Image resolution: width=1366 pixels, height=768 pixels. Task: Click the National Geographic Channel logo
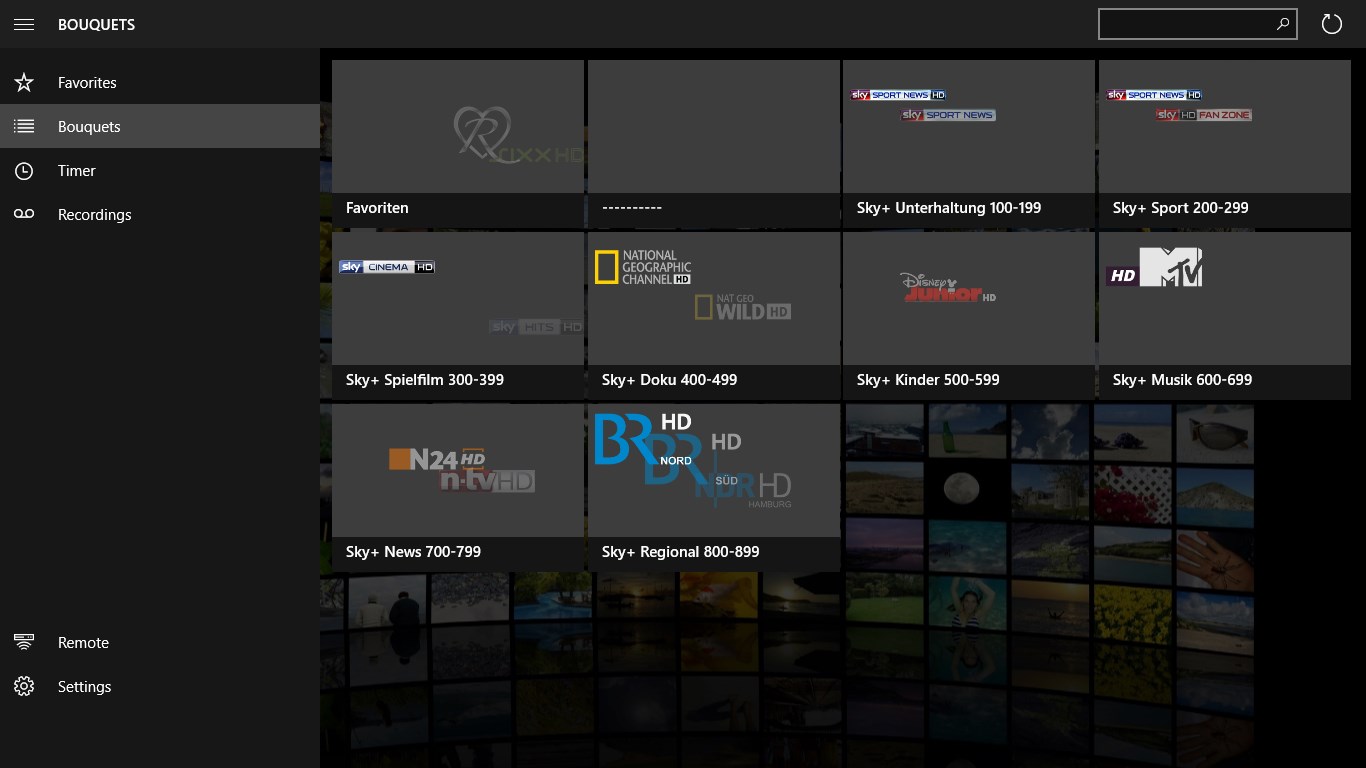(x=643, y=267)
